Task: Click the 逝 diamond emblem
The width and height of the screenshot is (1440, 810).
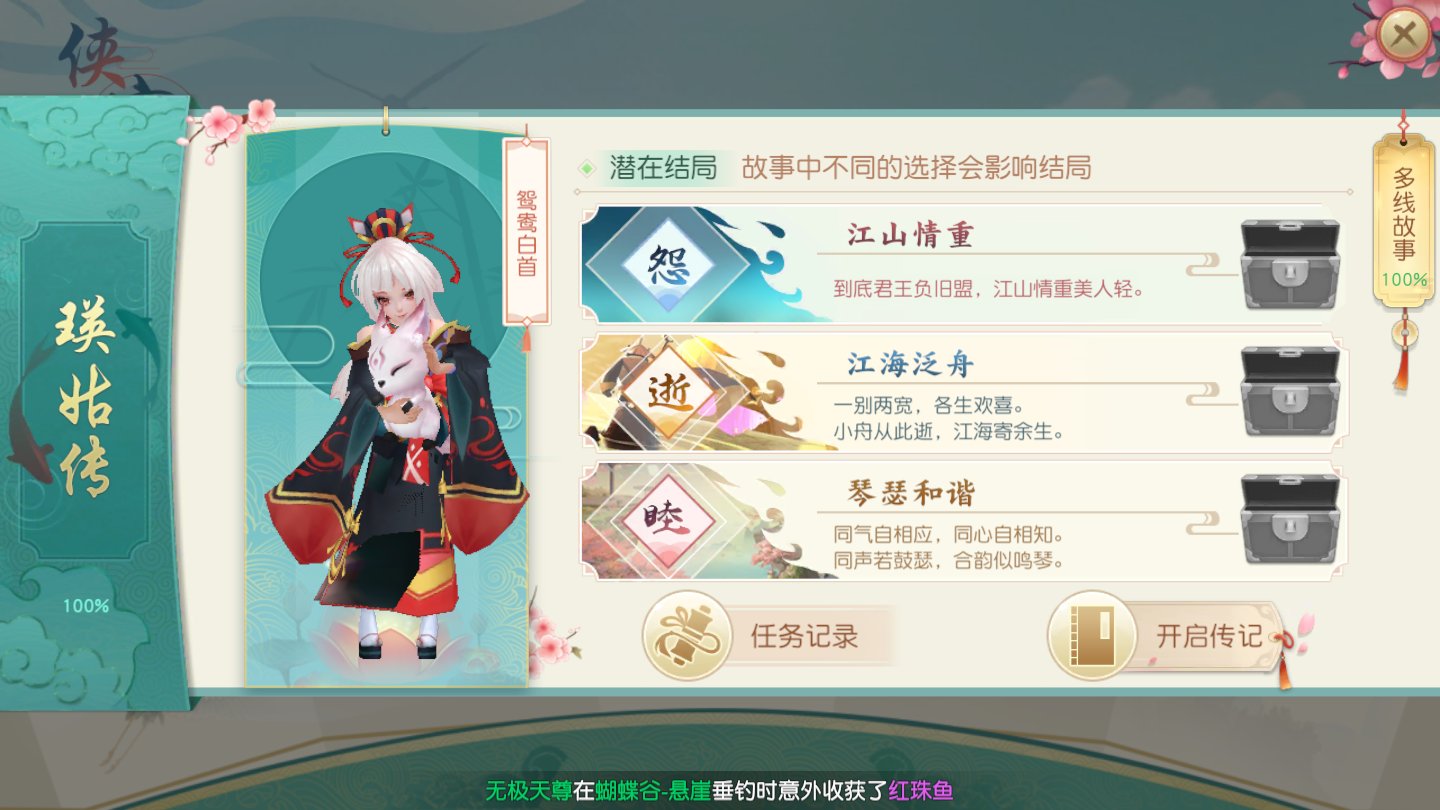Action: (x=667, y=393)
